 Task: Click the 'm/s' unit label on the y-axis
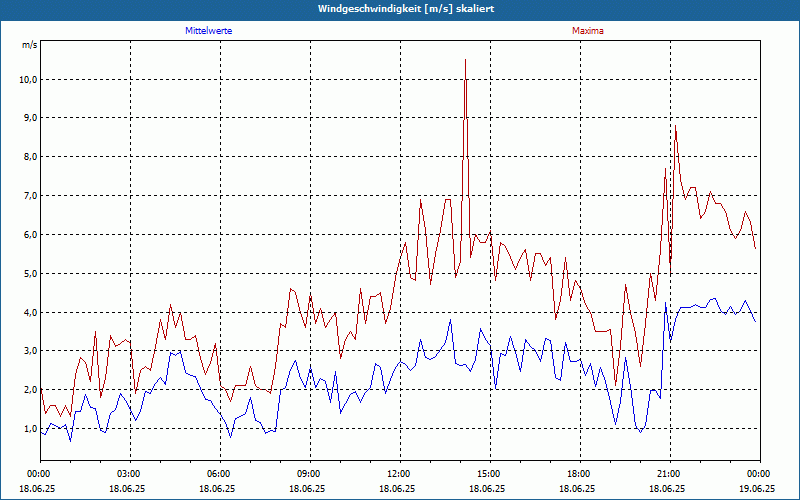pyautogui.click(x=29, y=45)
